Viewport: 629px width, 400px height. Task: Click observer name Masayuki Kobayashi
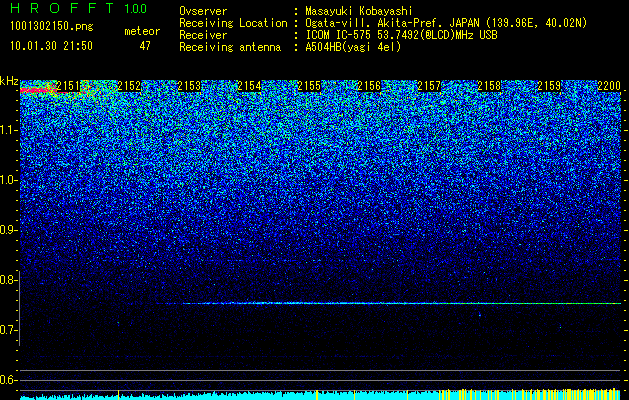coord(359,12)
